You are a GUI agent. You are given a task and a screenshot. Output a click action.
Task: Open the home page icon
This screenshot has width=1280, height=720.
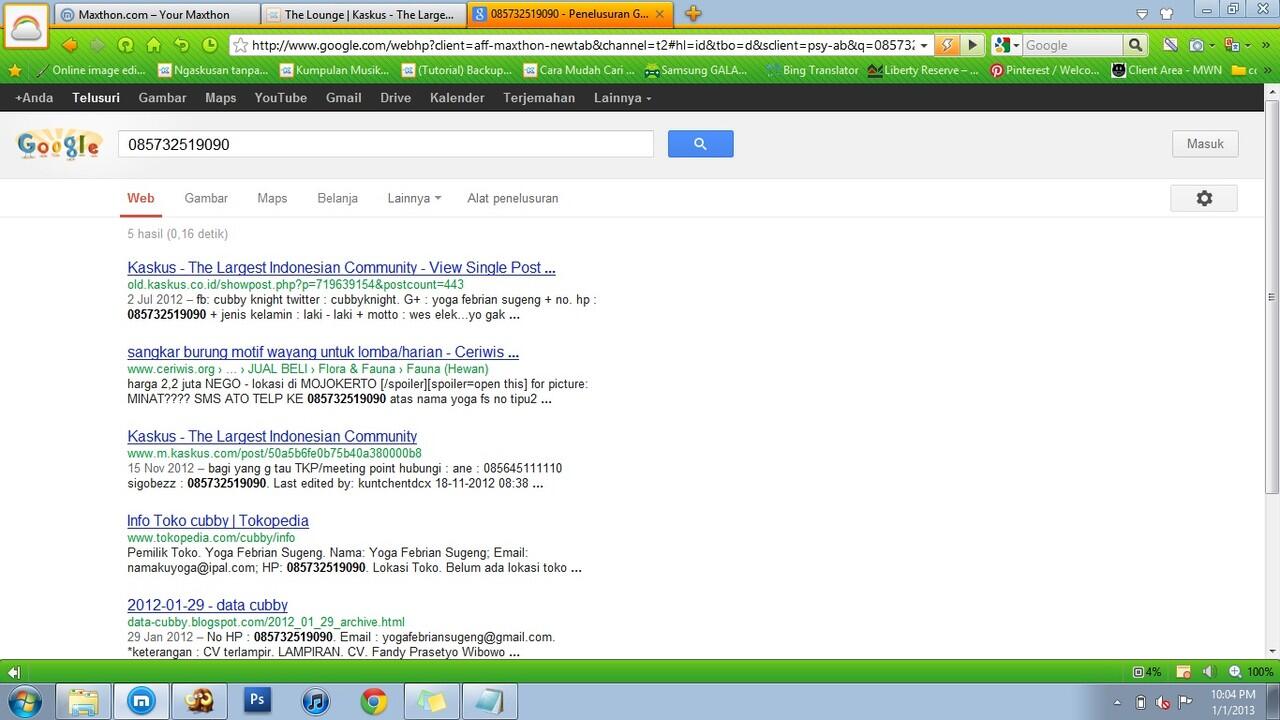[153, 45]
